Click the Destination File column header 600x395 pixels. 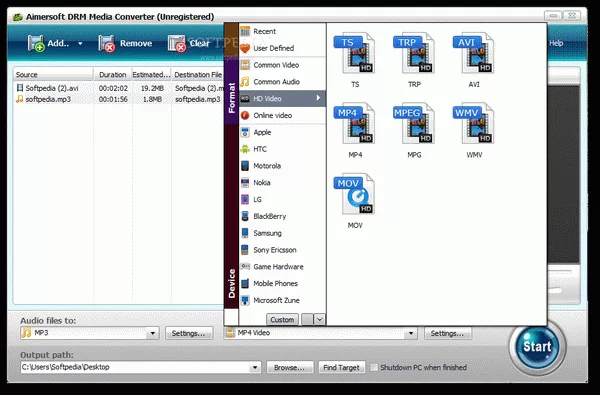tap(198, 75)
